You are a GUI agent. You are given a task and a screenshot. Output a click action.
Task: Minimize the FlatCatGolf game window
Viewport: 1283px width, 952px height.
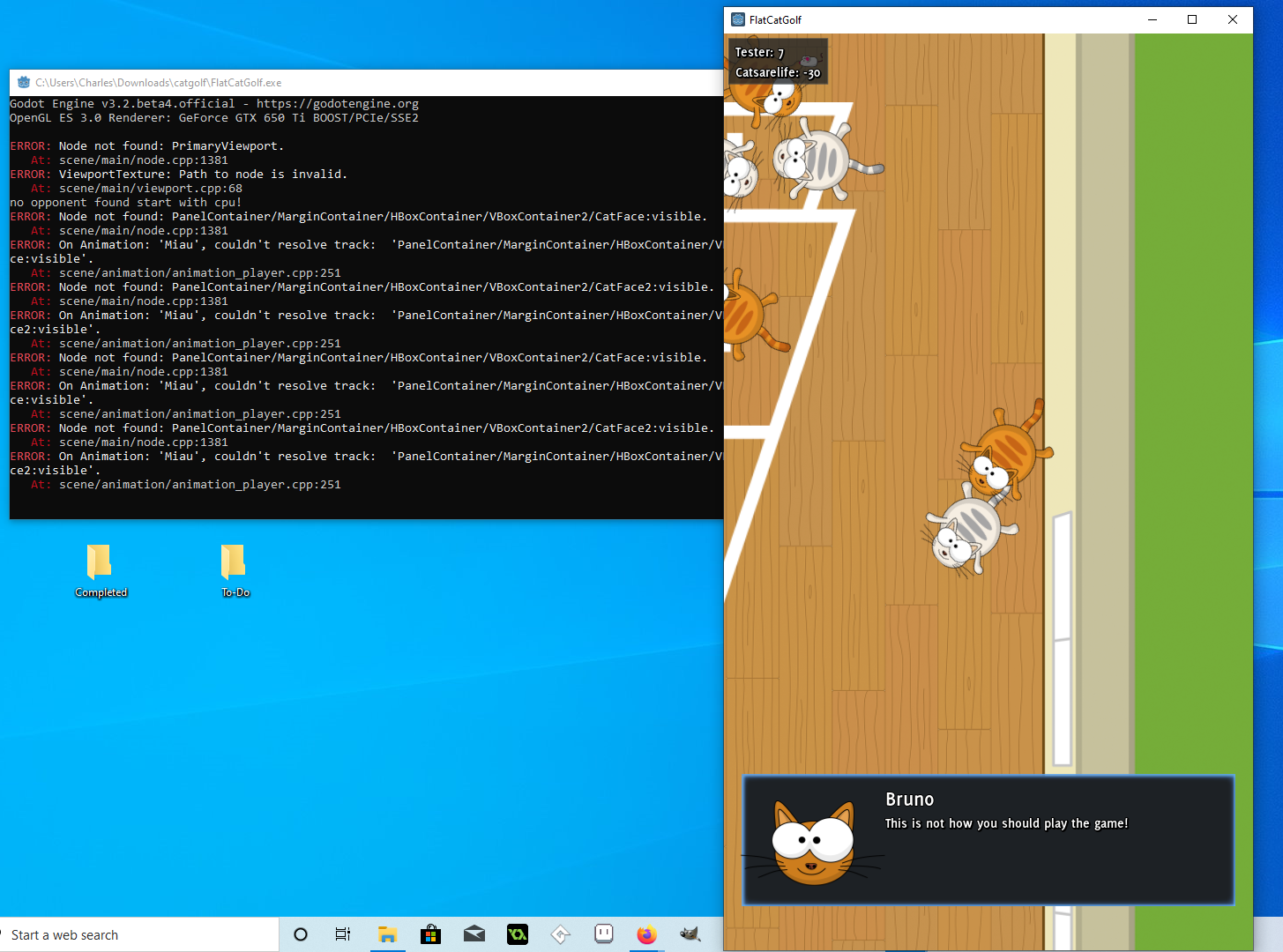coord(1152,19)
